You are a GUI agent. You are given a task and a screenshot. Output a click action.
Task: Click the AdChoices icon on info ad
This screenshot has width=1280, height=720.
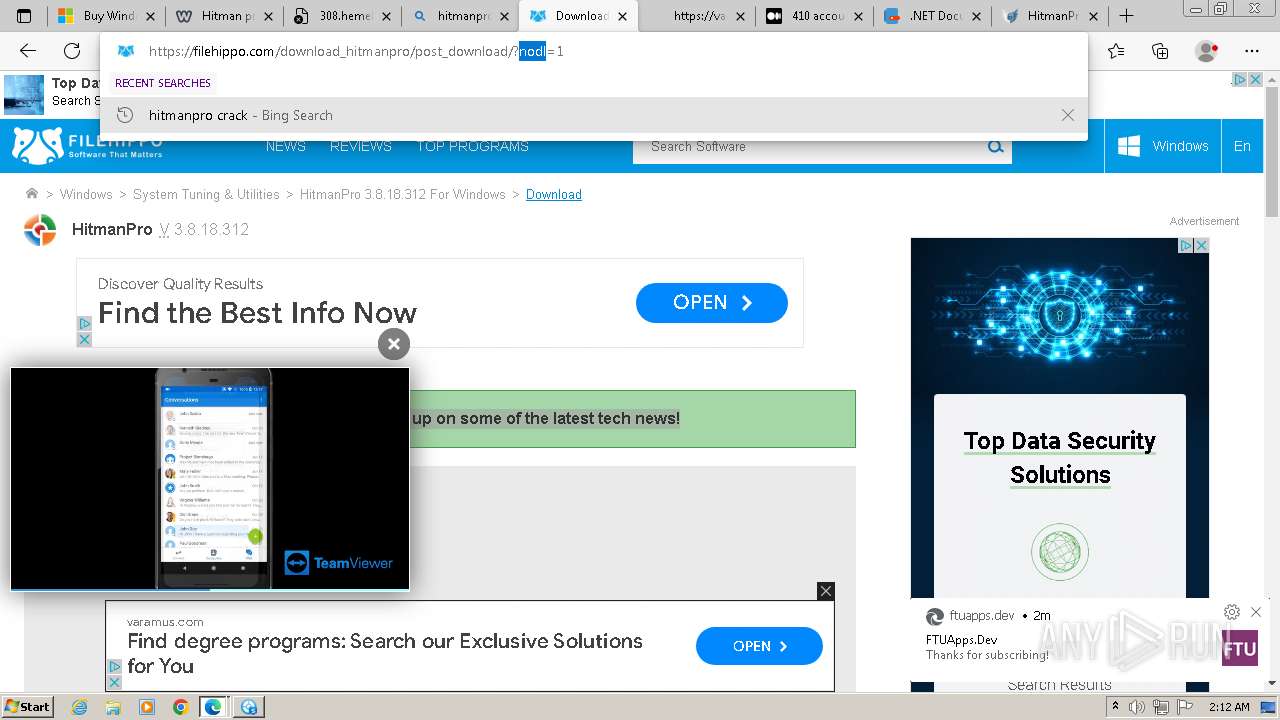[84, 324]
